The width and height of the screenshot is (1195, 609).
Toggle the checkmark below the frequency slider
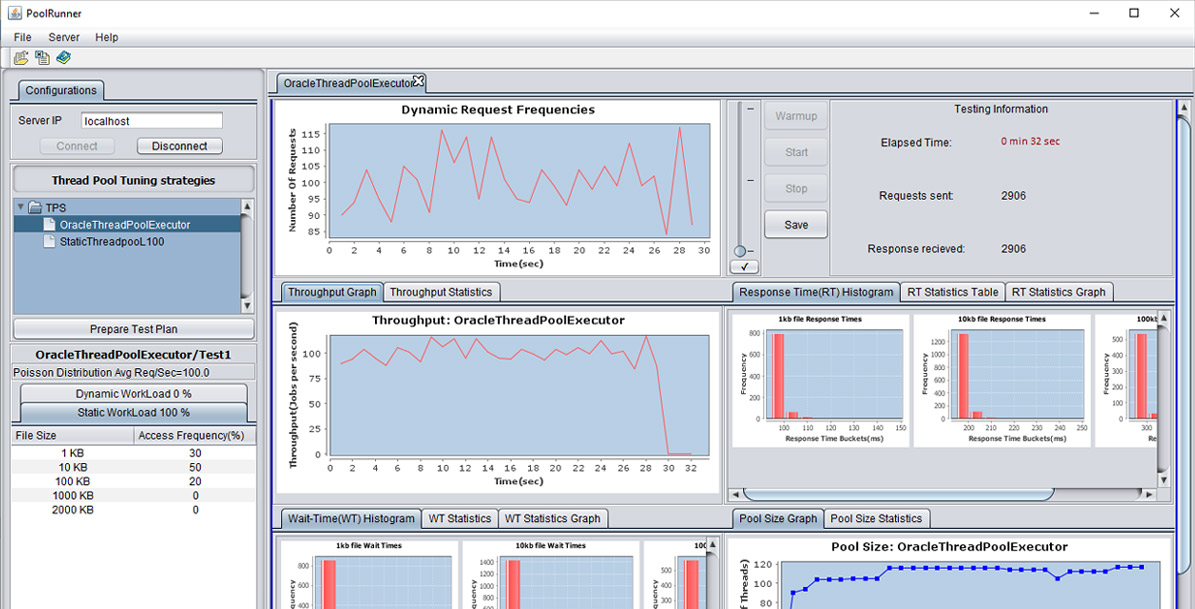click(x=746, y=266)
